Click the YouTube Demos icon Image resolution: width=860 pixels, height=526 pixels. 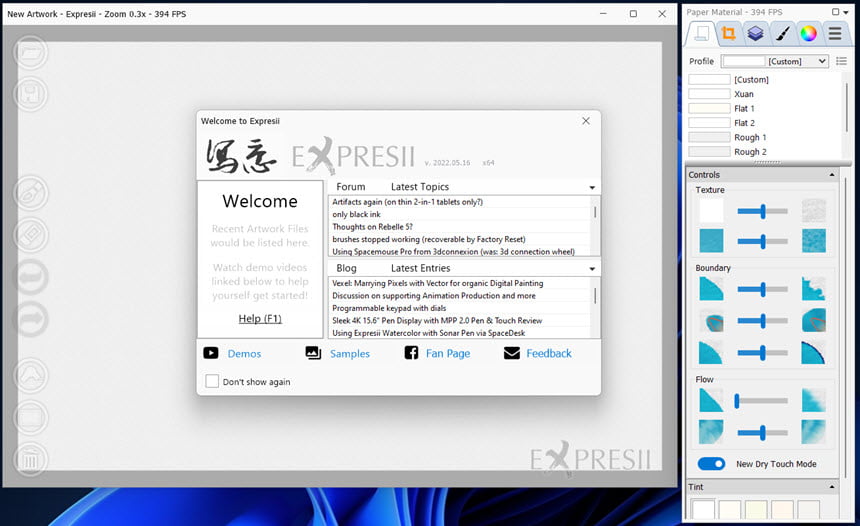coord(211,353)
